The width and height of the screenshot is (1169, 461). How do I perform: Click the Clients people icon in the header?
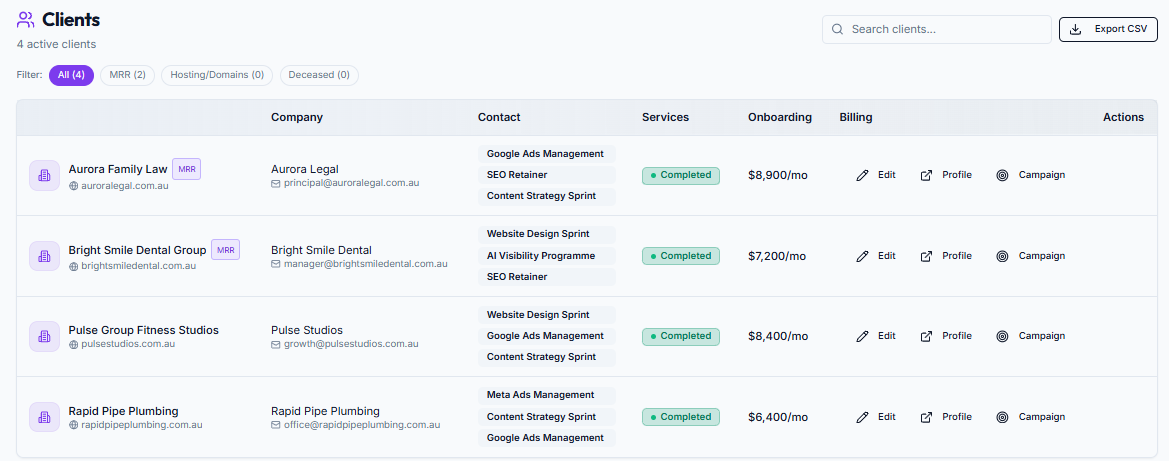point(25,20)
